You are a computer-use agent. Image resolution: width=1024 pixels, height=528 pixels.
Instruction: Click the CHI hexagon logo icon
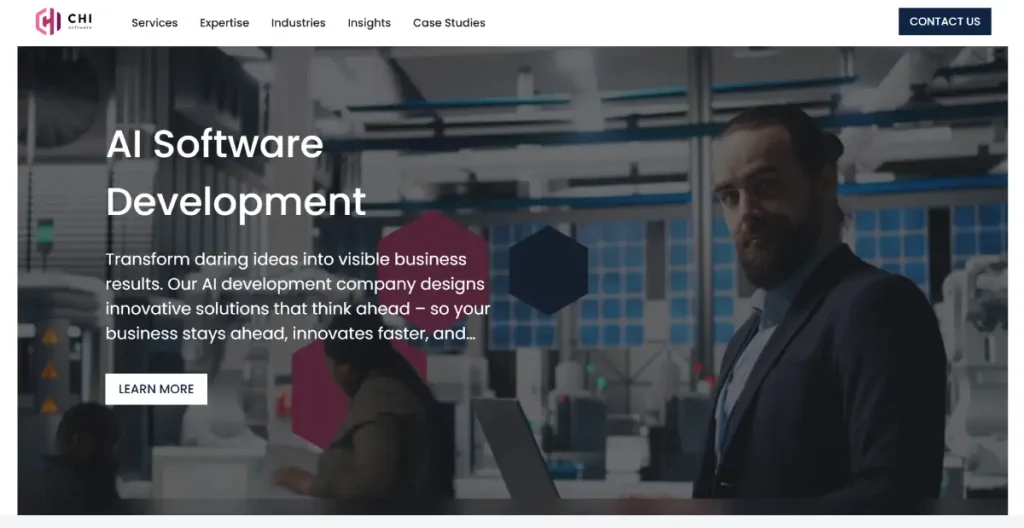[47, 21]
